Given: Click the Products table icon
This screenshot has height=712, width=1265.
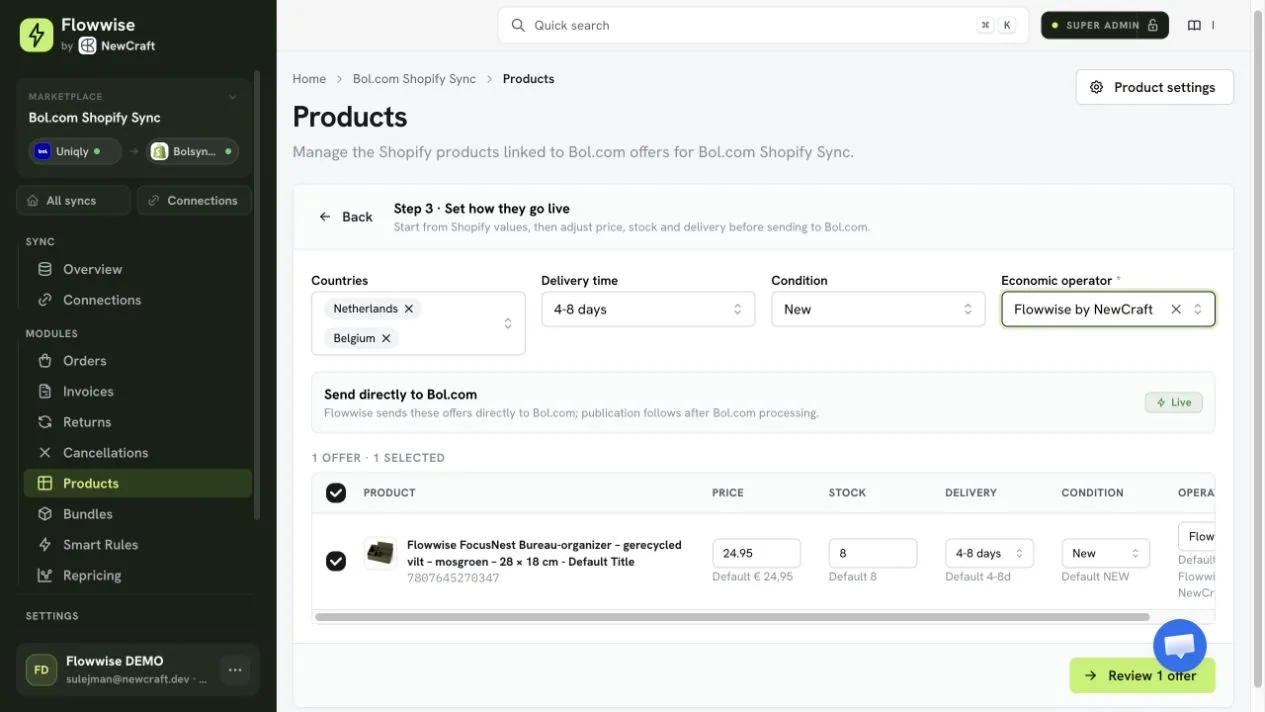Looking at the screenshot, I should point(45,483).
